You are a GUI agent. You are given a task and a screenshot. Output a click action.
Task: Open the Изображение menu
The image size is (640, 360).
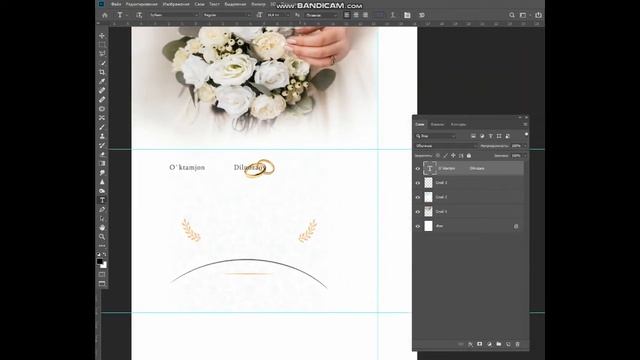point(176,4)
